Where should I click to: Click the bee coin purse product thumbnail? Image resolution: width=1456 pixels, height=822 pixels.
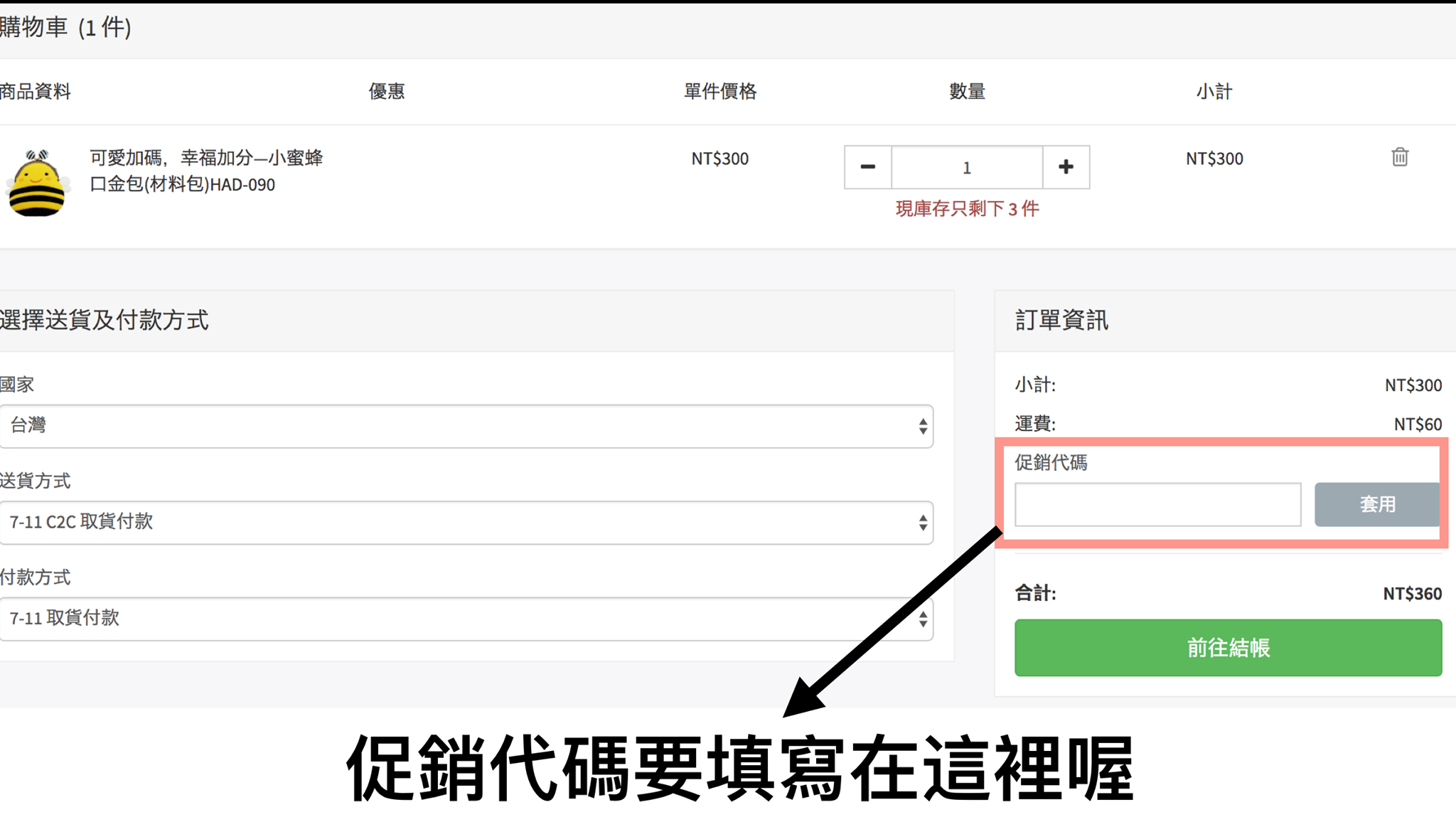37,183
